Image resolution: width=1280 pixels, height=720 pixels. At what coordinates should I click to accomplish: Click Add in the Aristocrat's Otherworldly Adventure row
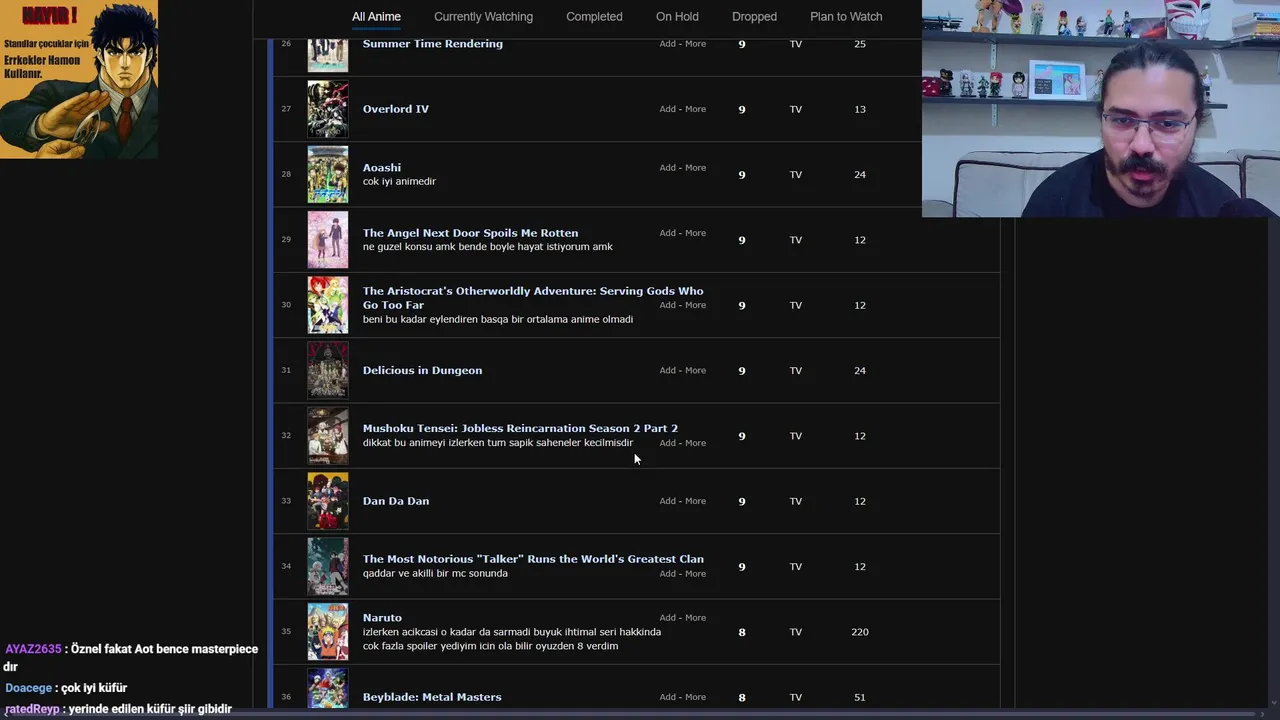667,305
